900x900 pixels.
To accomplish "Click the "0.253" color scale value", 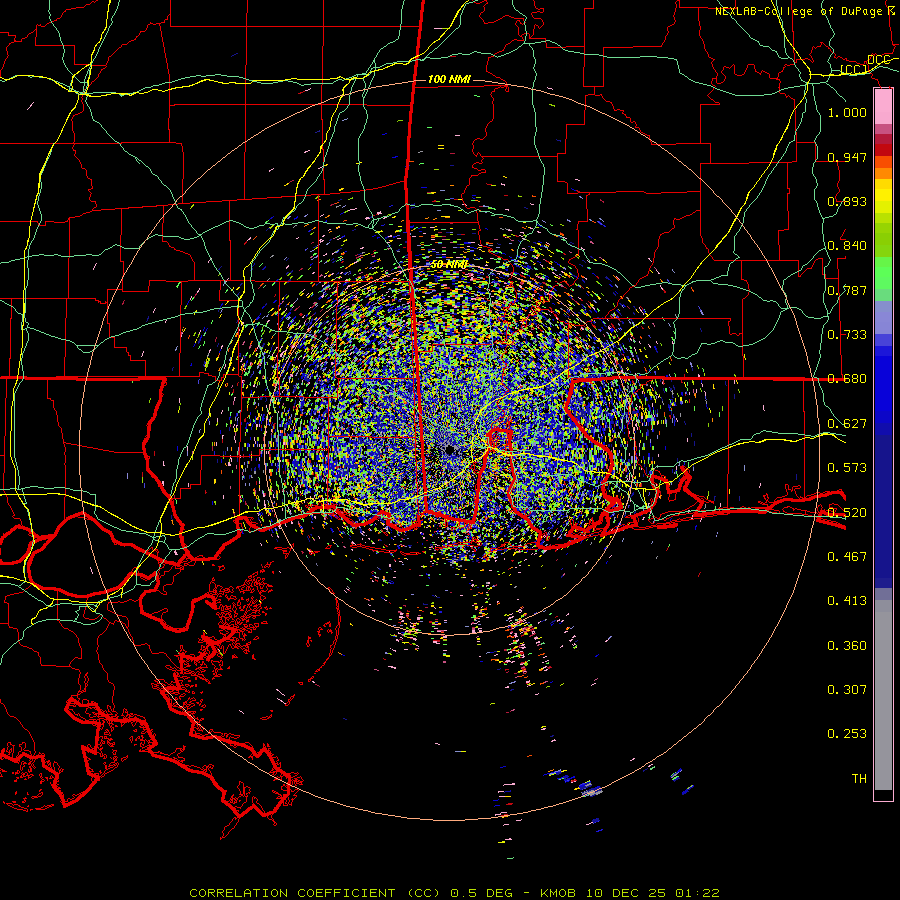I will [x=847, y=734].
